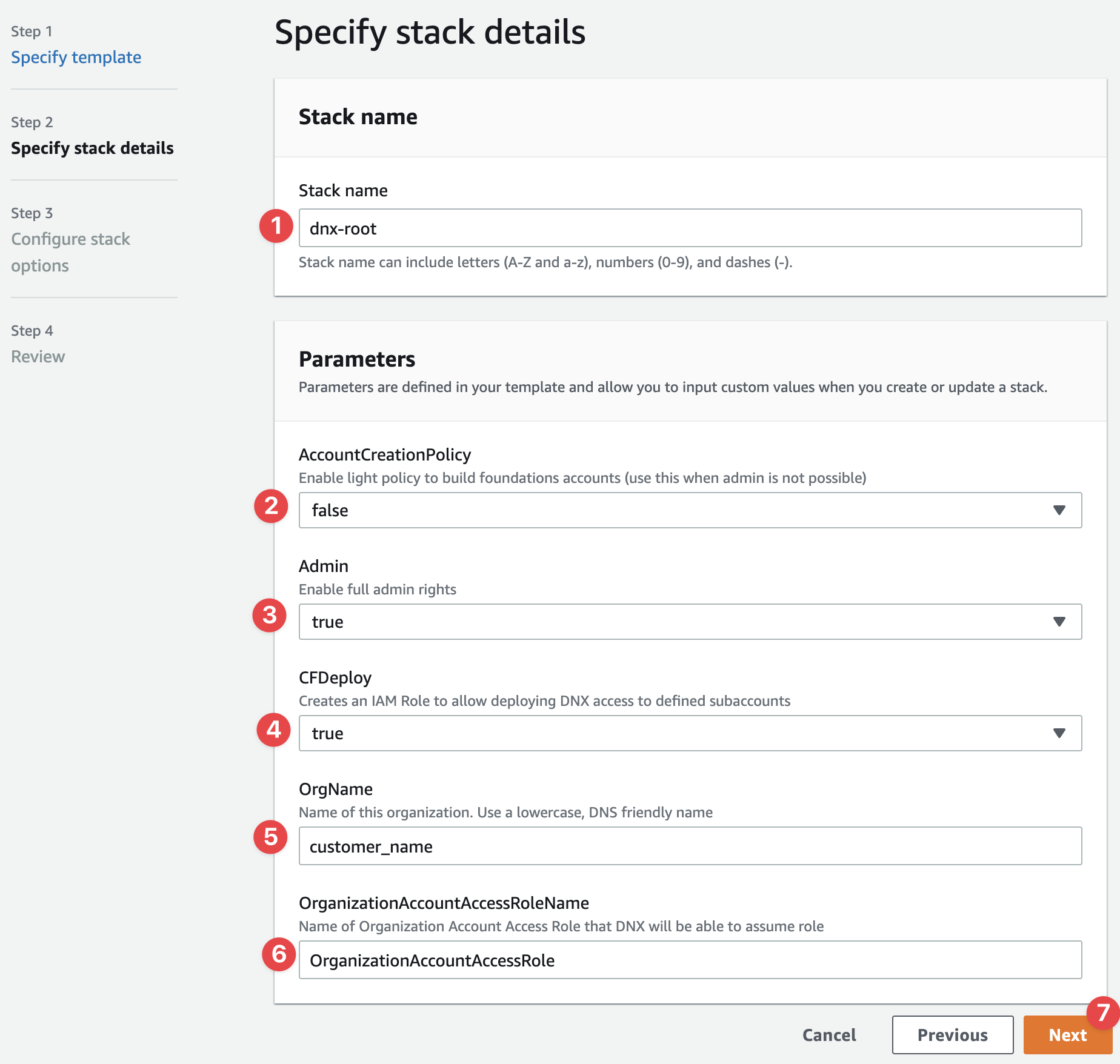Viewport: 1120px width, 1064px height.
Task: Click the Step 2 label
Action: pyautogui.click(x=32, y=122)
